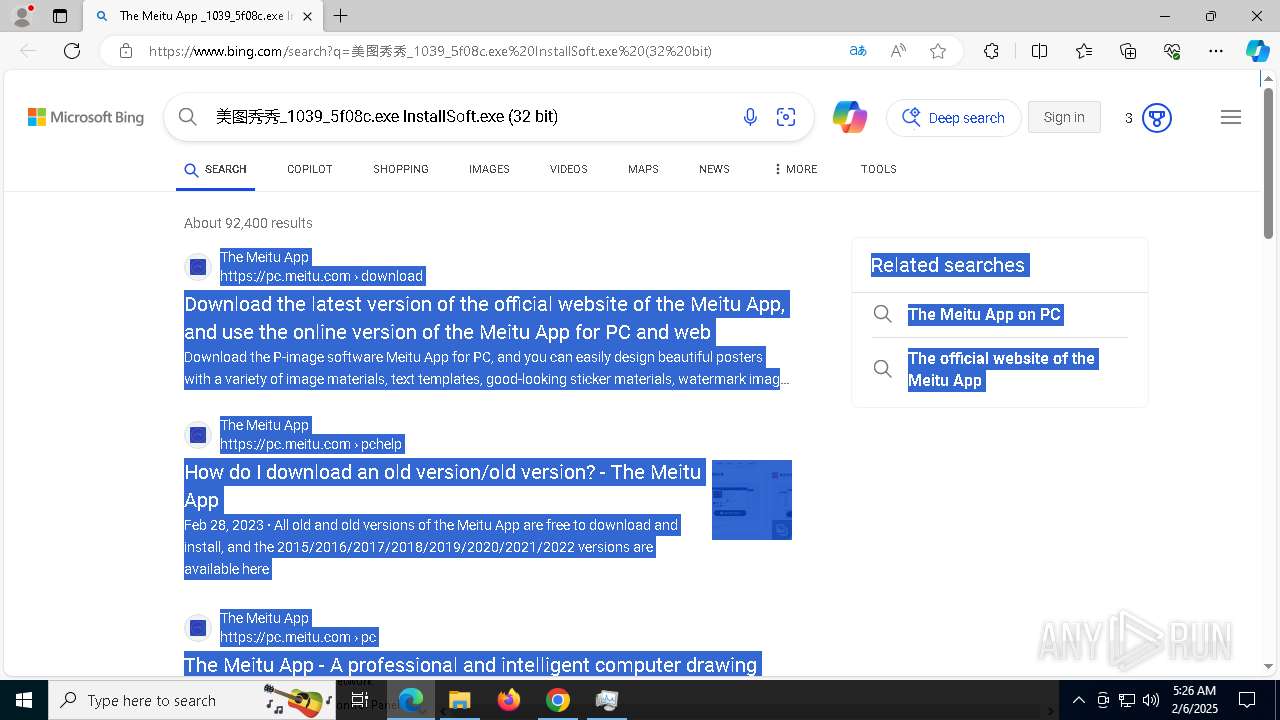1280x720 pixels.
Task: Switch to the MAPS tab
Action: [x=643, y=170]
